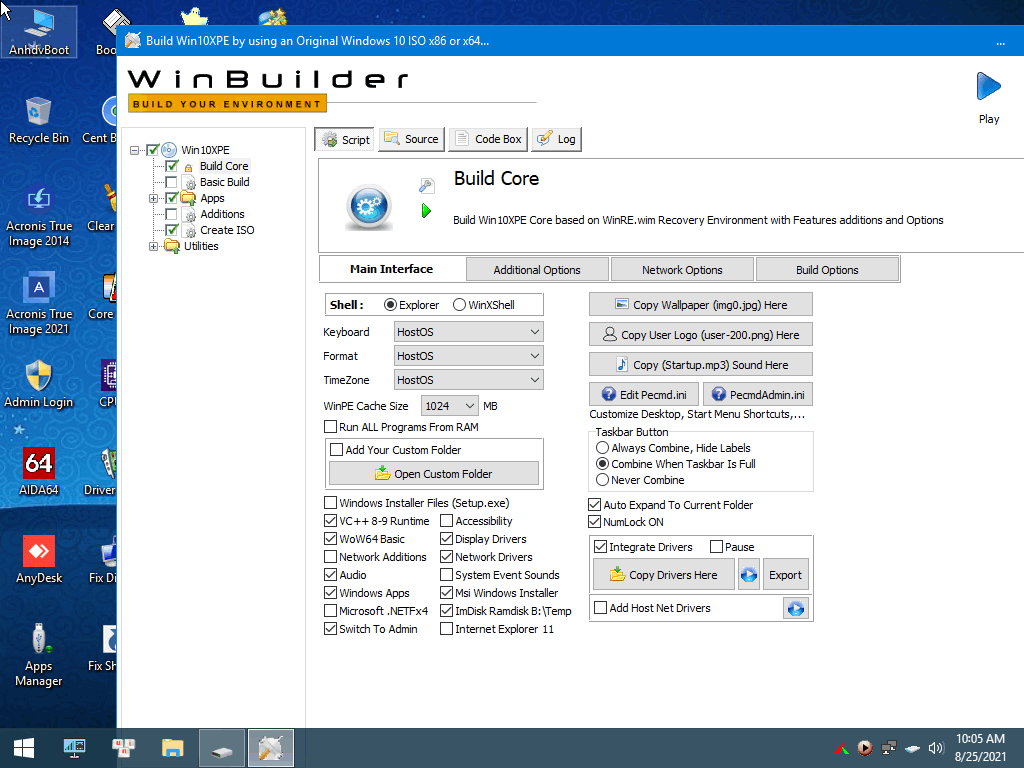Viewport: 1024px width, 768px height.
Task: Click the taskbar clock showing 10:05 AM
Action: click(x=980, y=748)
